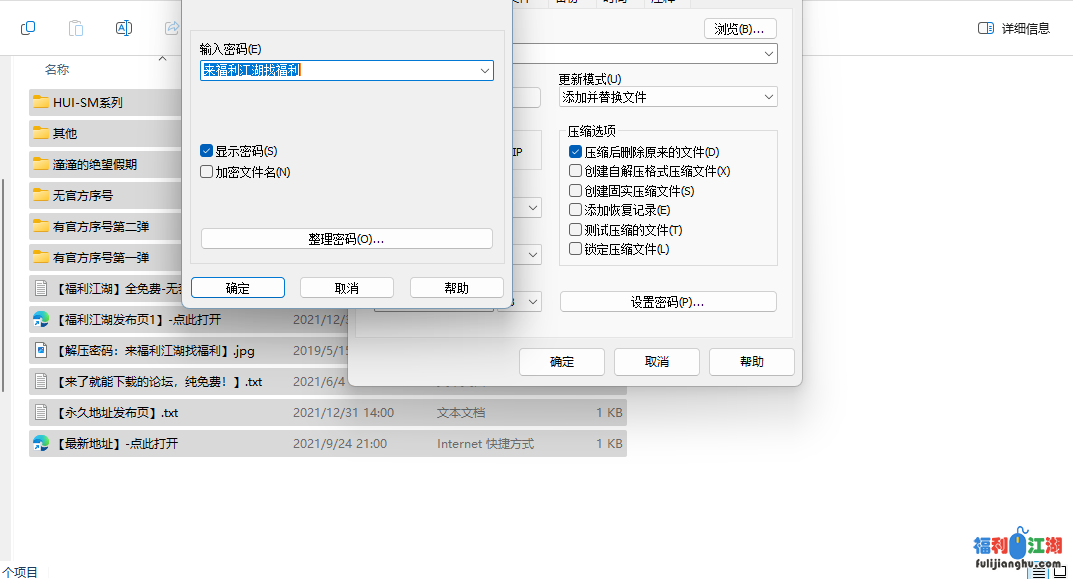
Task: Click the Rename icon in Explorer toolbar
Action: (123, 28)
